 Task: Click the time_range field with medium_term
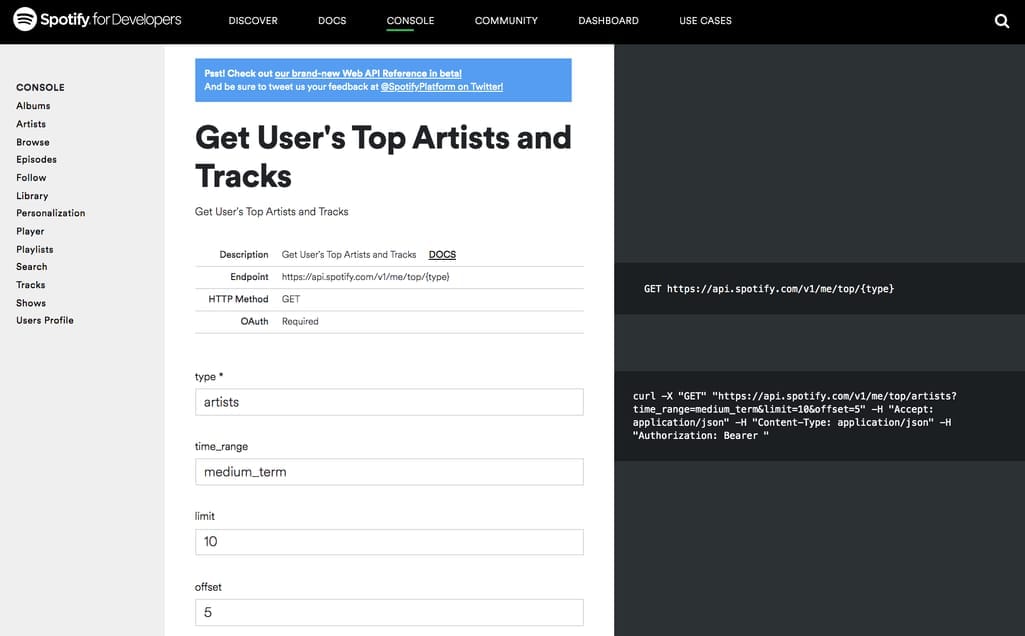pyautogui.click(x=389, y=472)
